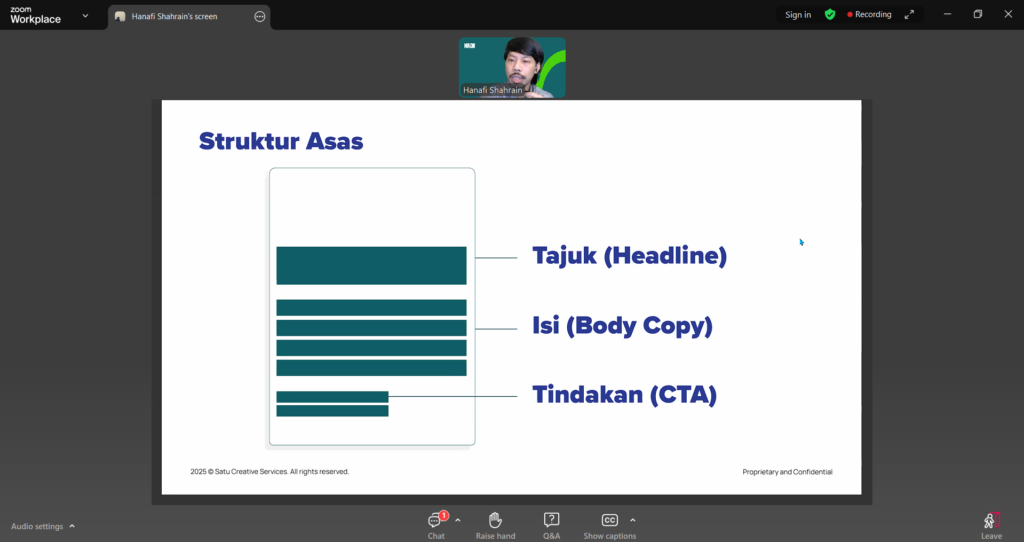This screenshot has width=1024, height=542.
Task: View the green encryption shield info
Action: (829, 14)
